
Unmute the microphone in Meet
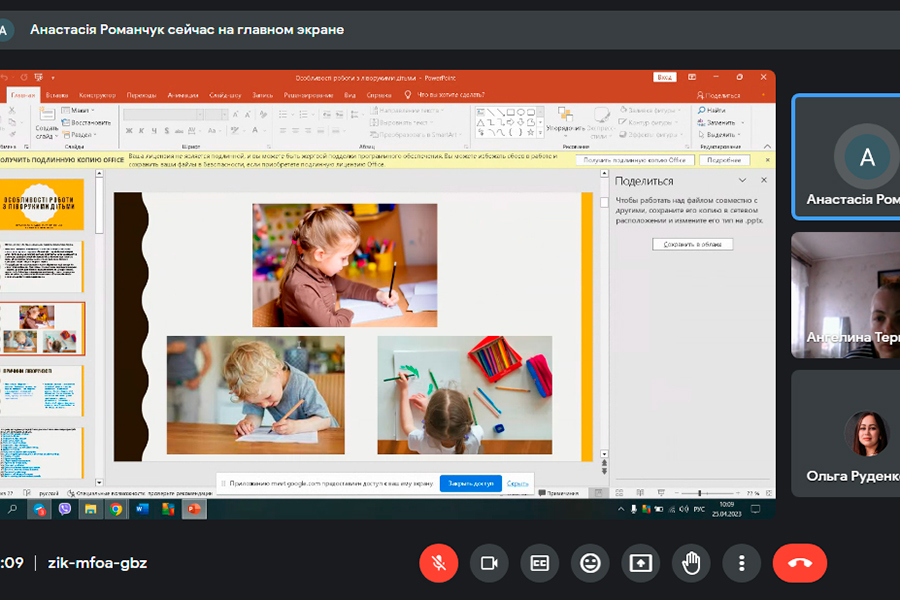pos(438,563)
